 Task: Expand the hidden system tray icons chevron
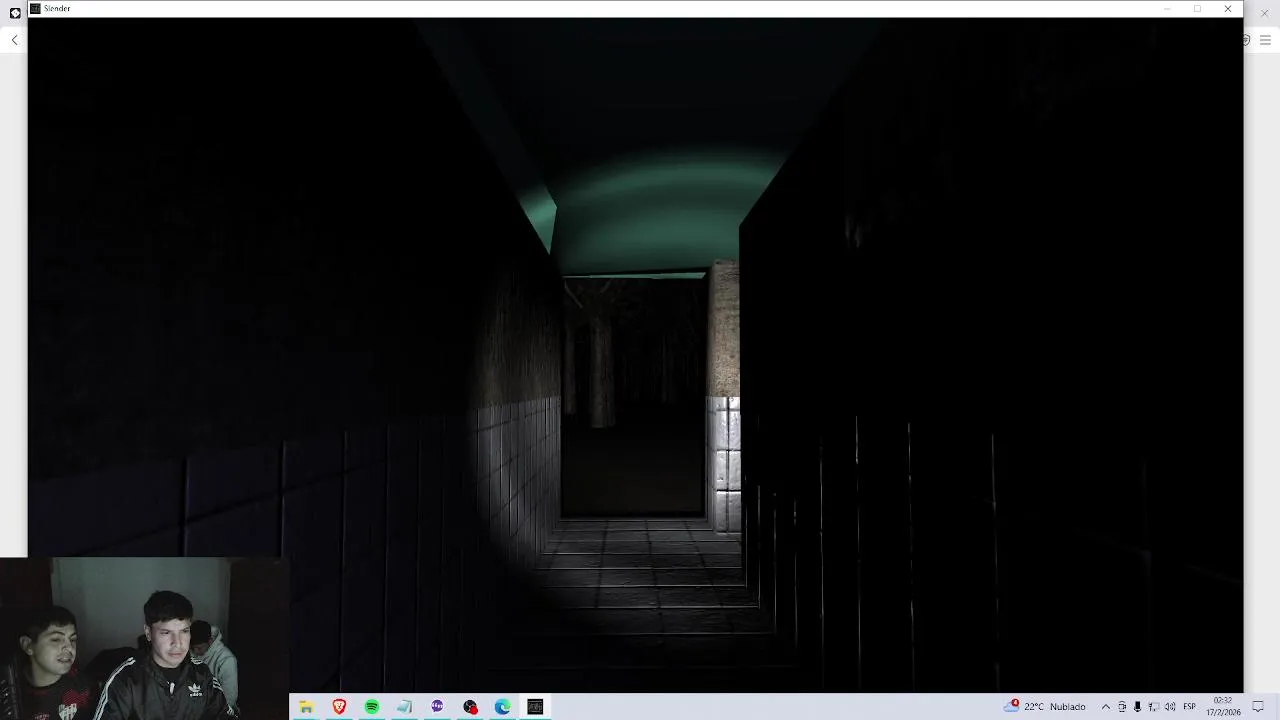[x=1105, y=707]
